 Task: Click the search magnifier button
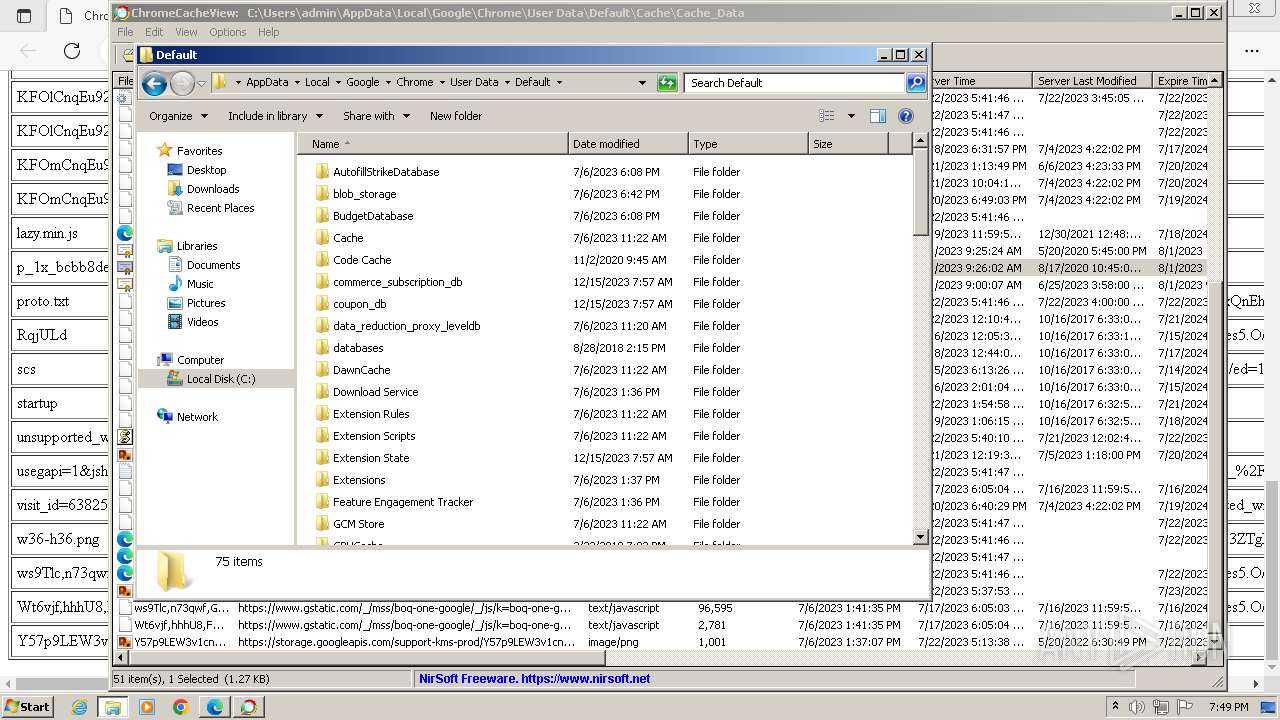click(x=916, y=83)
